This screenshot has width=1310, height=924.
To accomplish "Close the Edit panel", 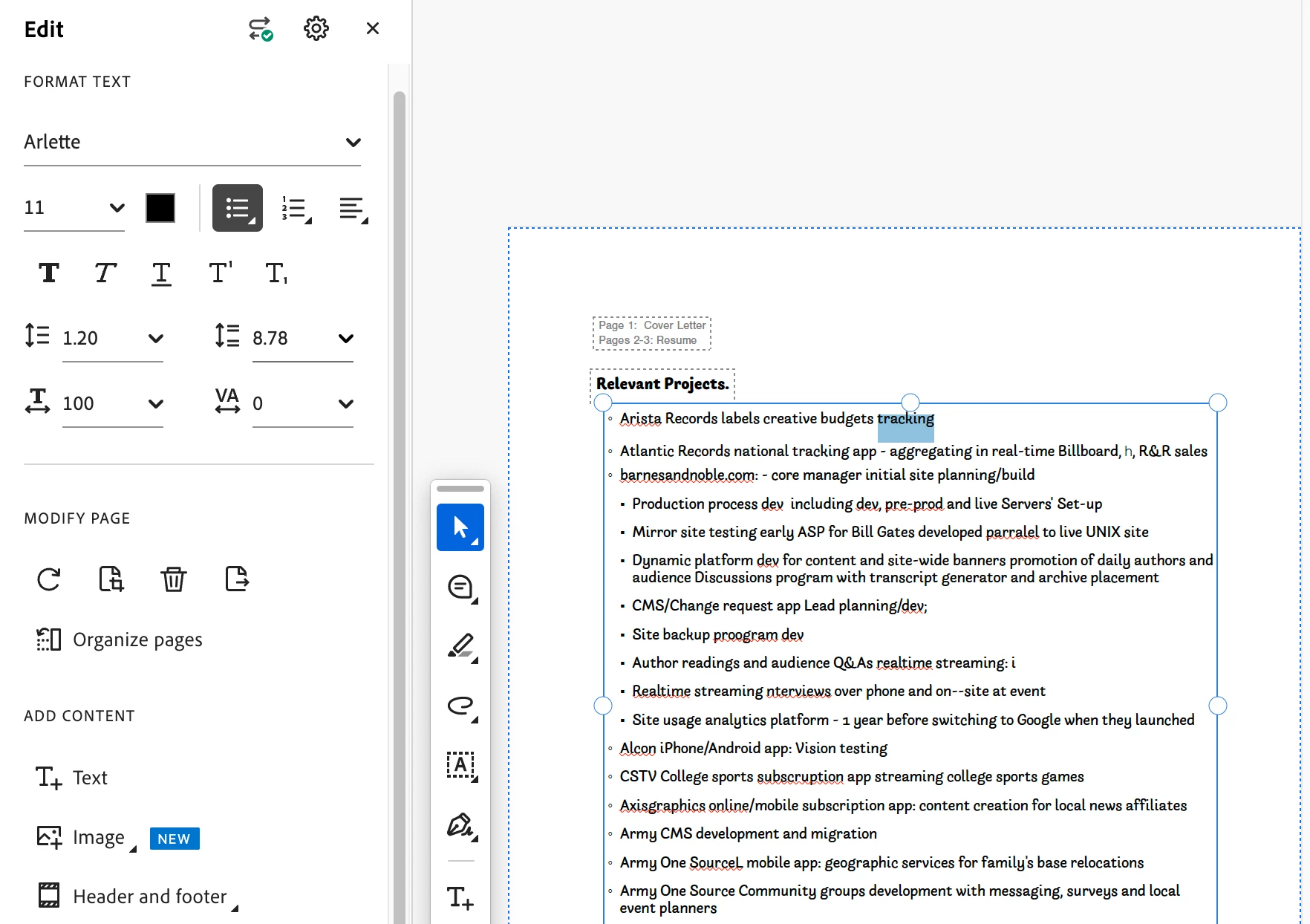I will point(373,28).
